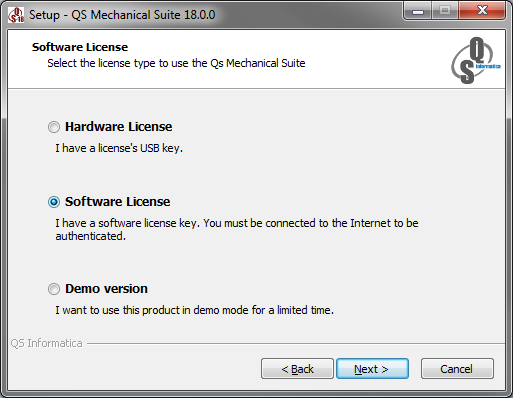Click the demo mode limited time description
The height and width of the screenshot is (398, 513).
point(194,310)
